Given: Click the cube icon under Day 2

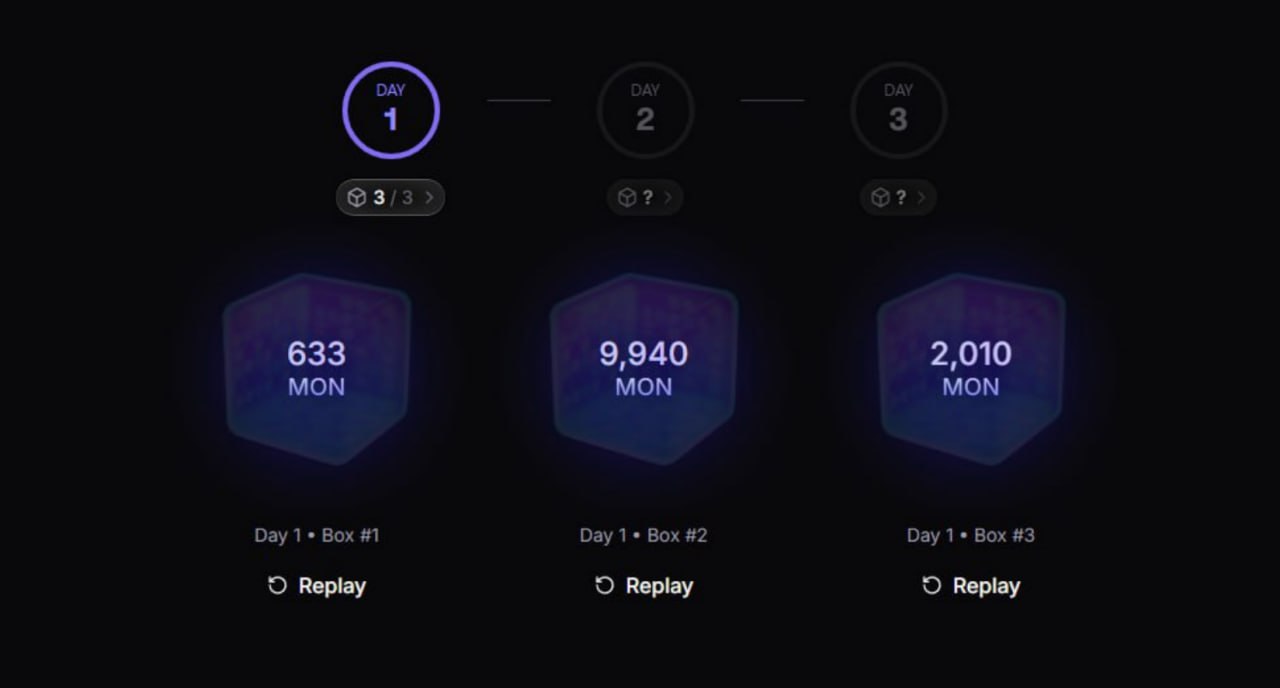Looking at the screenshot, I should tap(627, 198).
